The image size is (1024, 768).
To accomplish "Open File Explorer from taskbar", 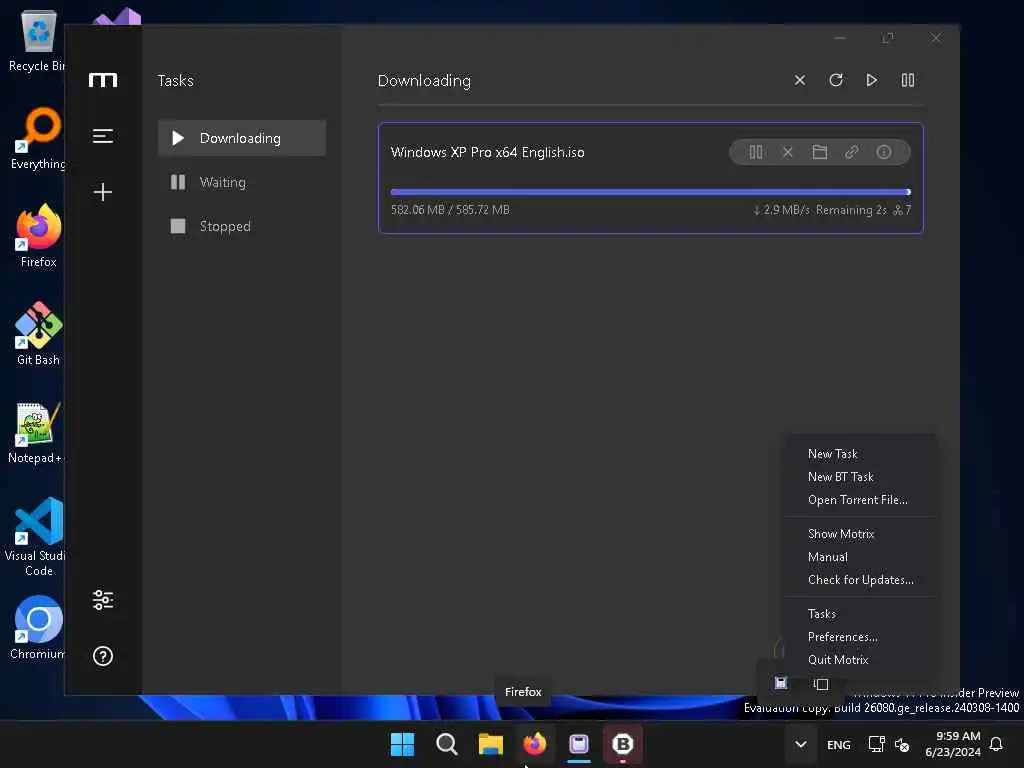I will (x=490, y=744).
